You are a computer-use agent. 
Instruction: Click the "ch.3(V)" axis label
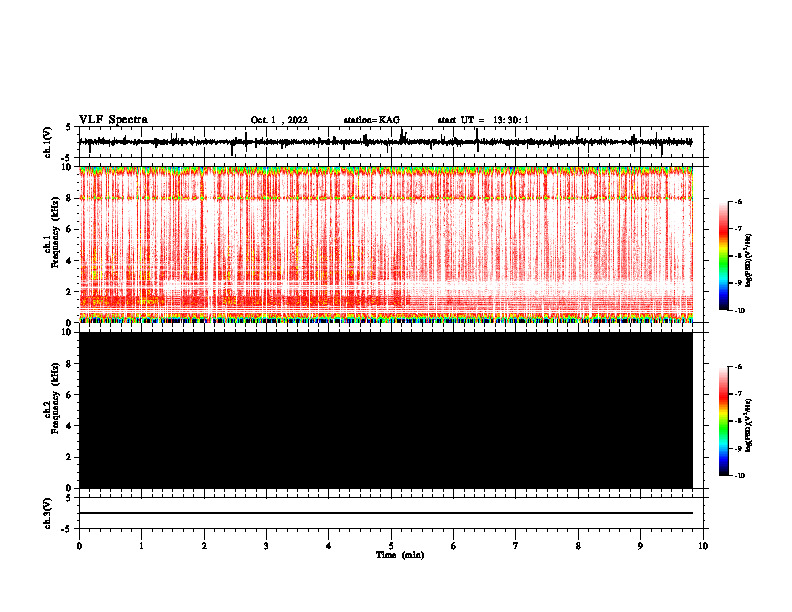(x=48, y=513)
